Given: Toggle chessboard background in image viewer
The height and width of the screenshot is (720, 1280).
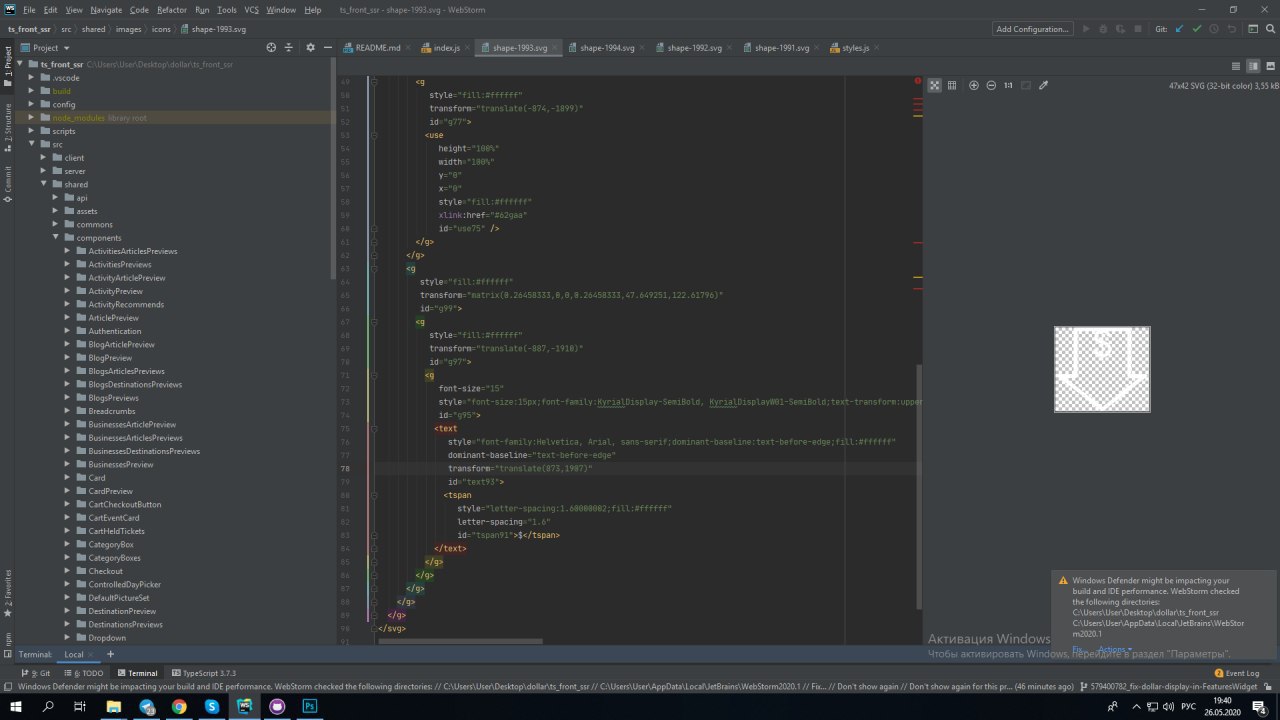Looking at the screenshot, I should 934,86.
